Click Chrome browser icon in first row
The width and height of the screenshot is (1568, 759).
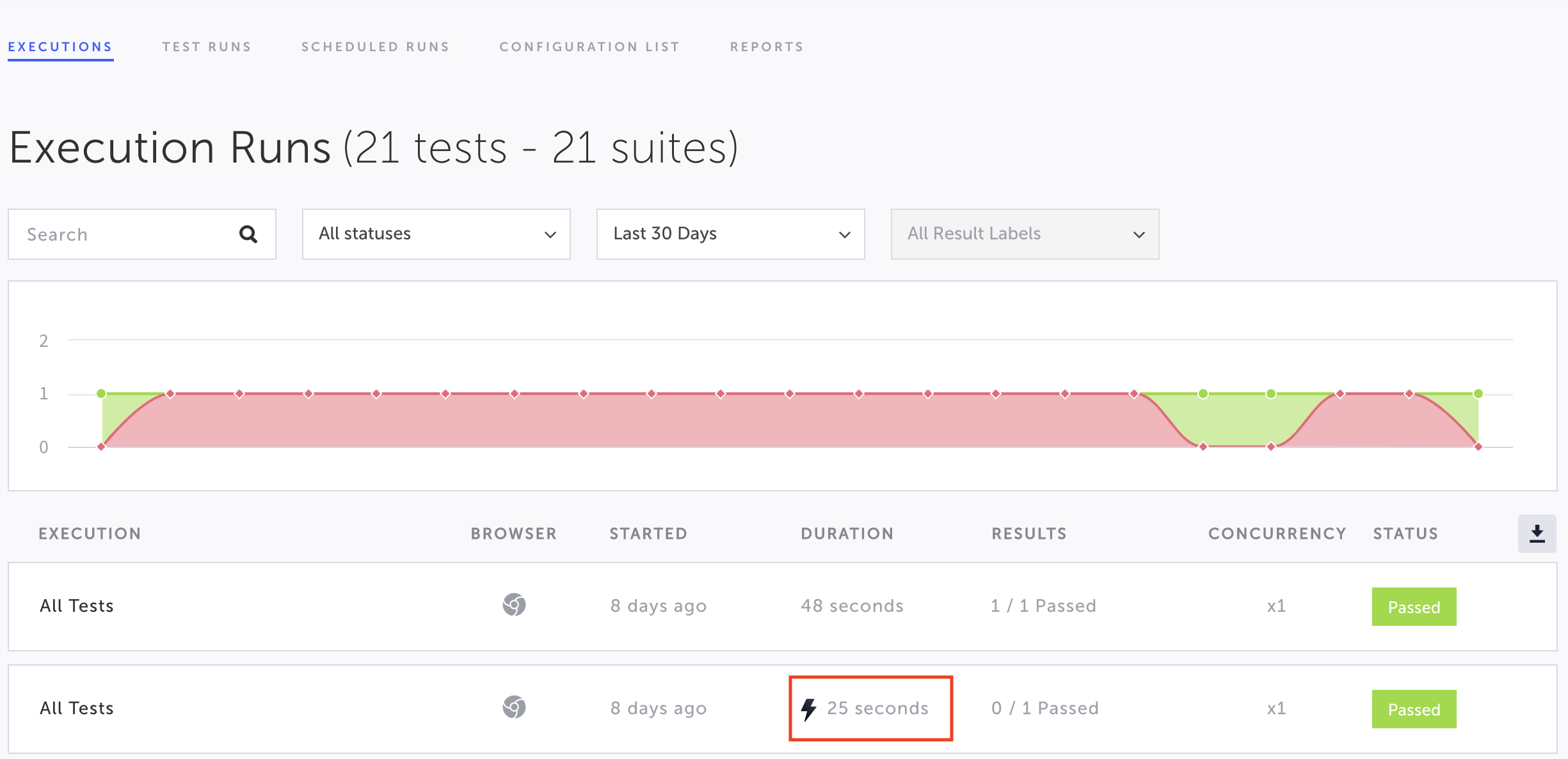pos(514,605)
